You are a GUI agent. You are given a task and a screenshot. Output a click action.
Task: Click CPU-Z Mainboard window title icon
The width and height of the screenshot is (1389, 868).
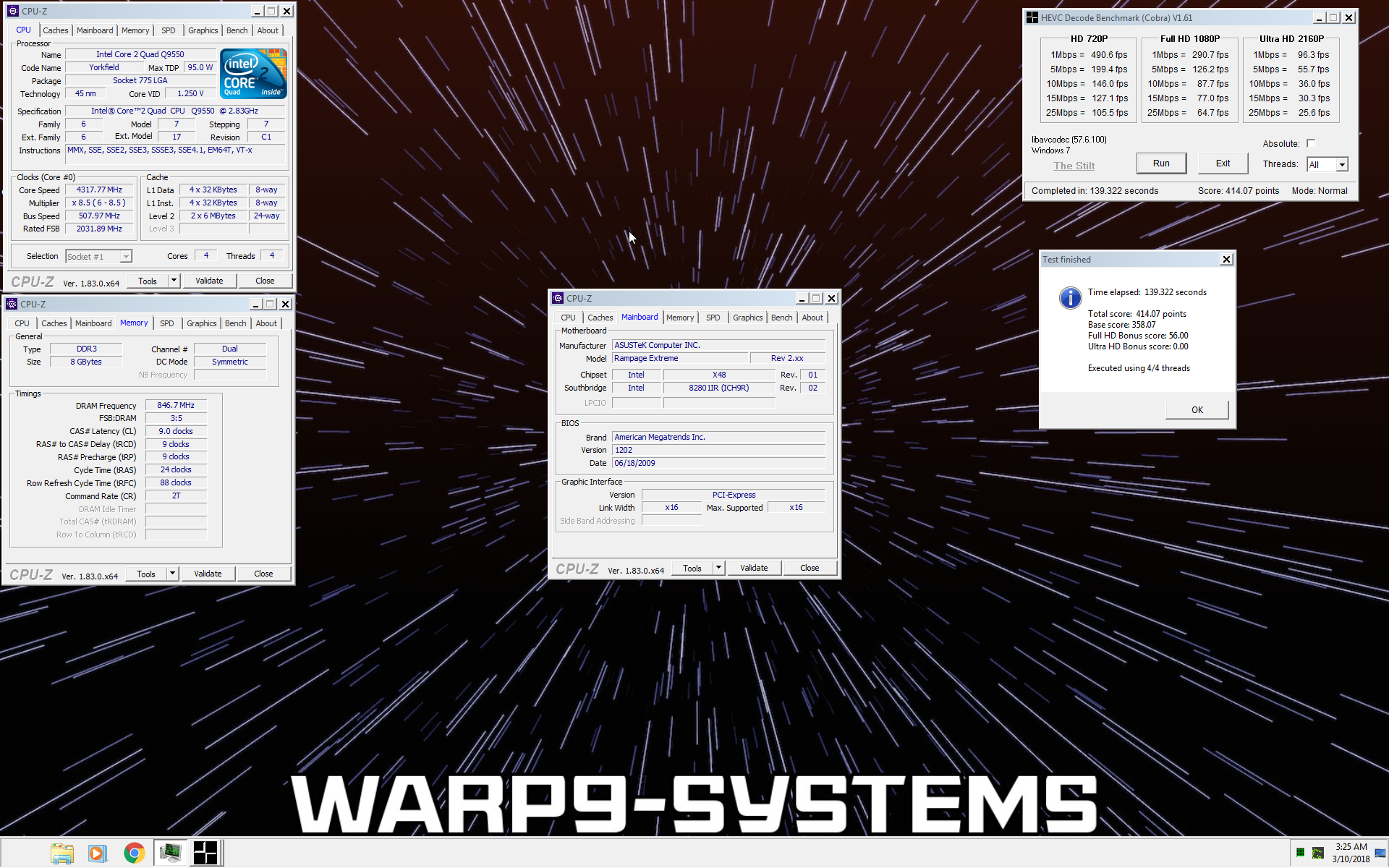tap(558, 298)
